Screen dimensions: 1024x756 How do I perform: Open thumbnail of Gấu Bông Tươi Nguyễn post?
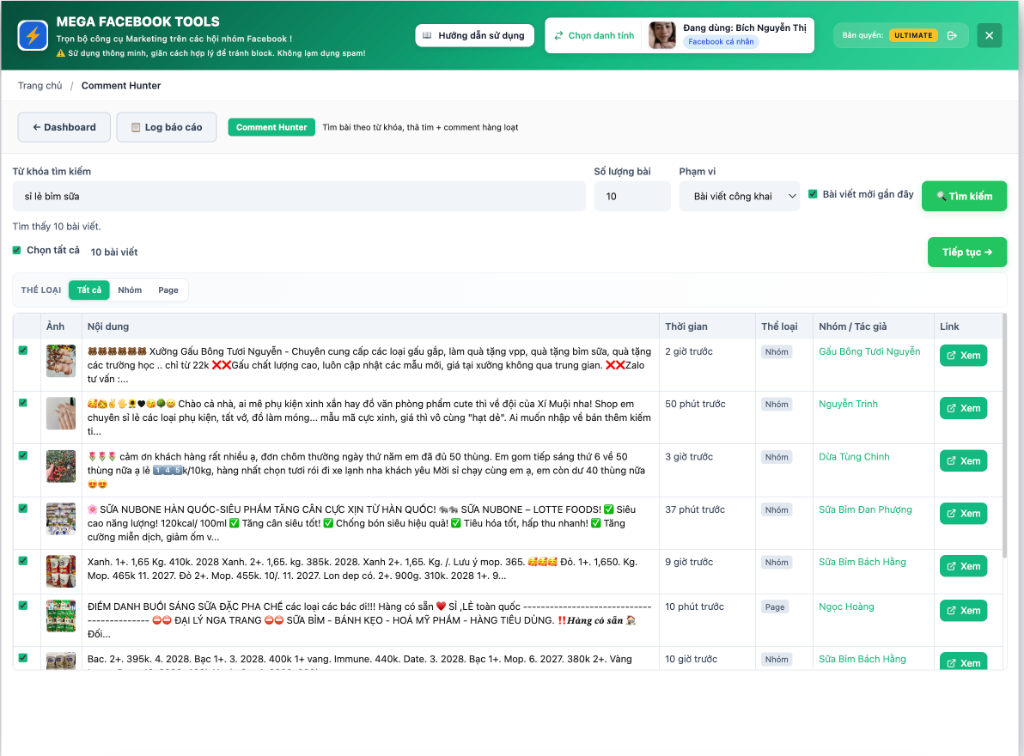[61, 361]
